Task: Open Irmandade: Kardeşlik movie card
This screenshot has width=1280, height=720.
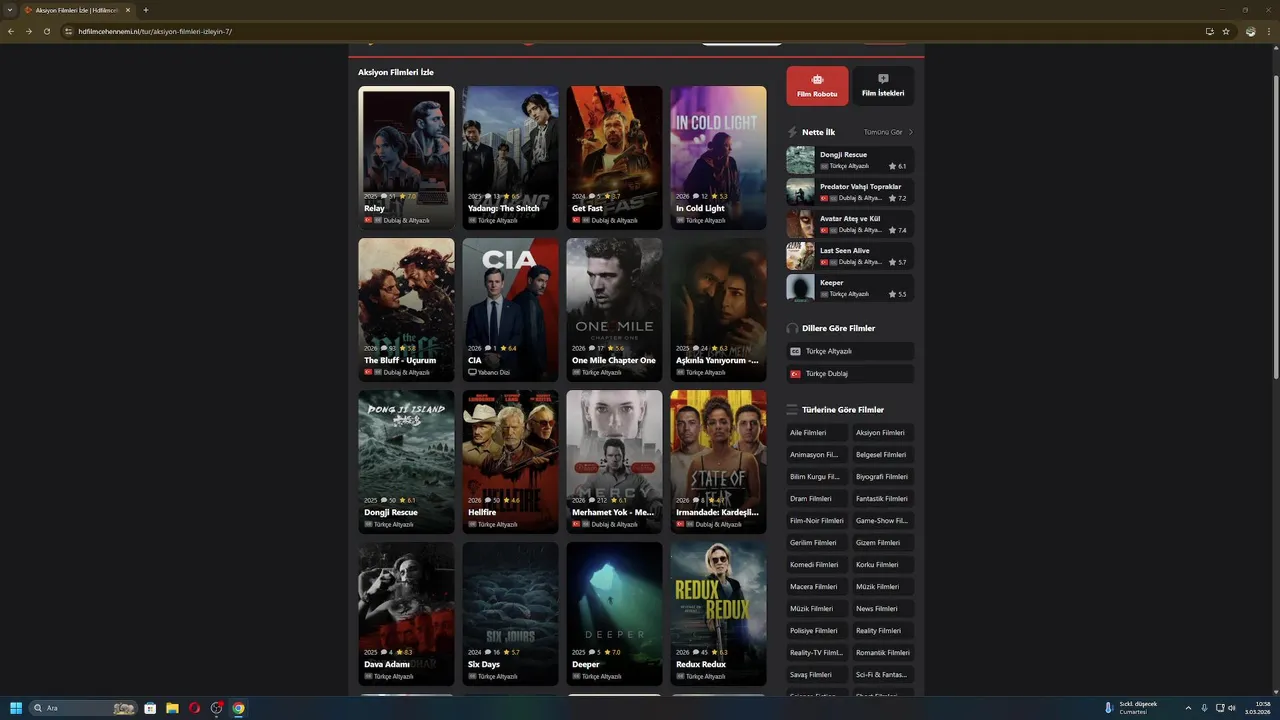Action: tap(718, 461)
